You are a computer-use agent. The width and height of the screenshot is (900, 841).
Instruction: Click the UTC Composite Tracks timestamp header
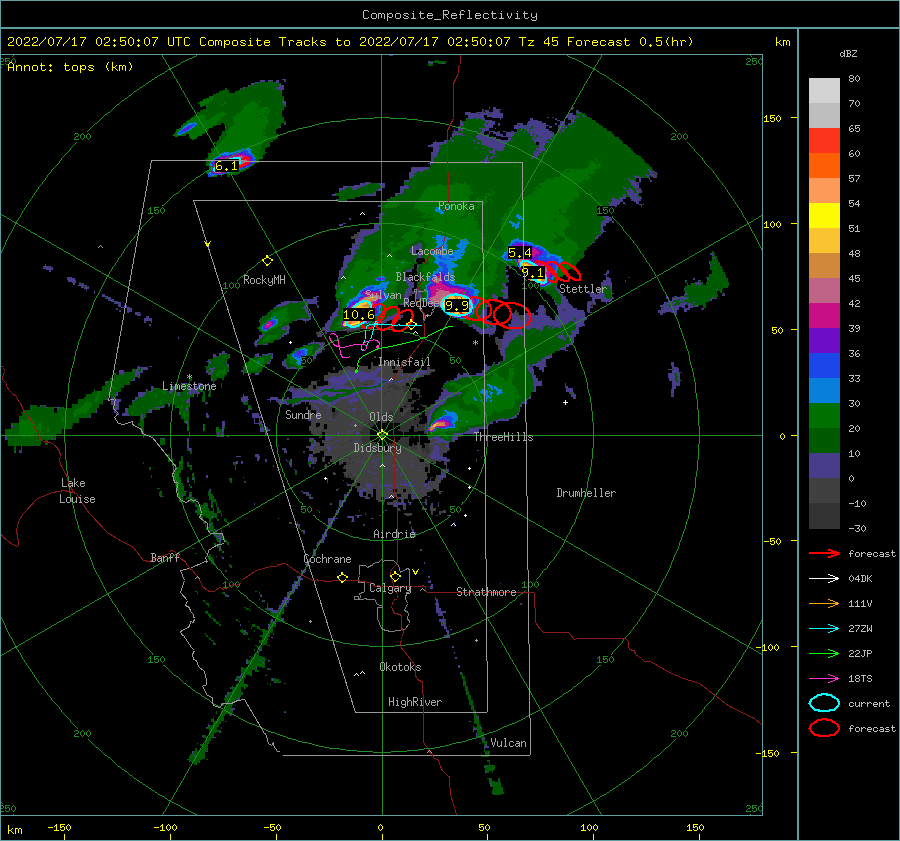point(350,42)
